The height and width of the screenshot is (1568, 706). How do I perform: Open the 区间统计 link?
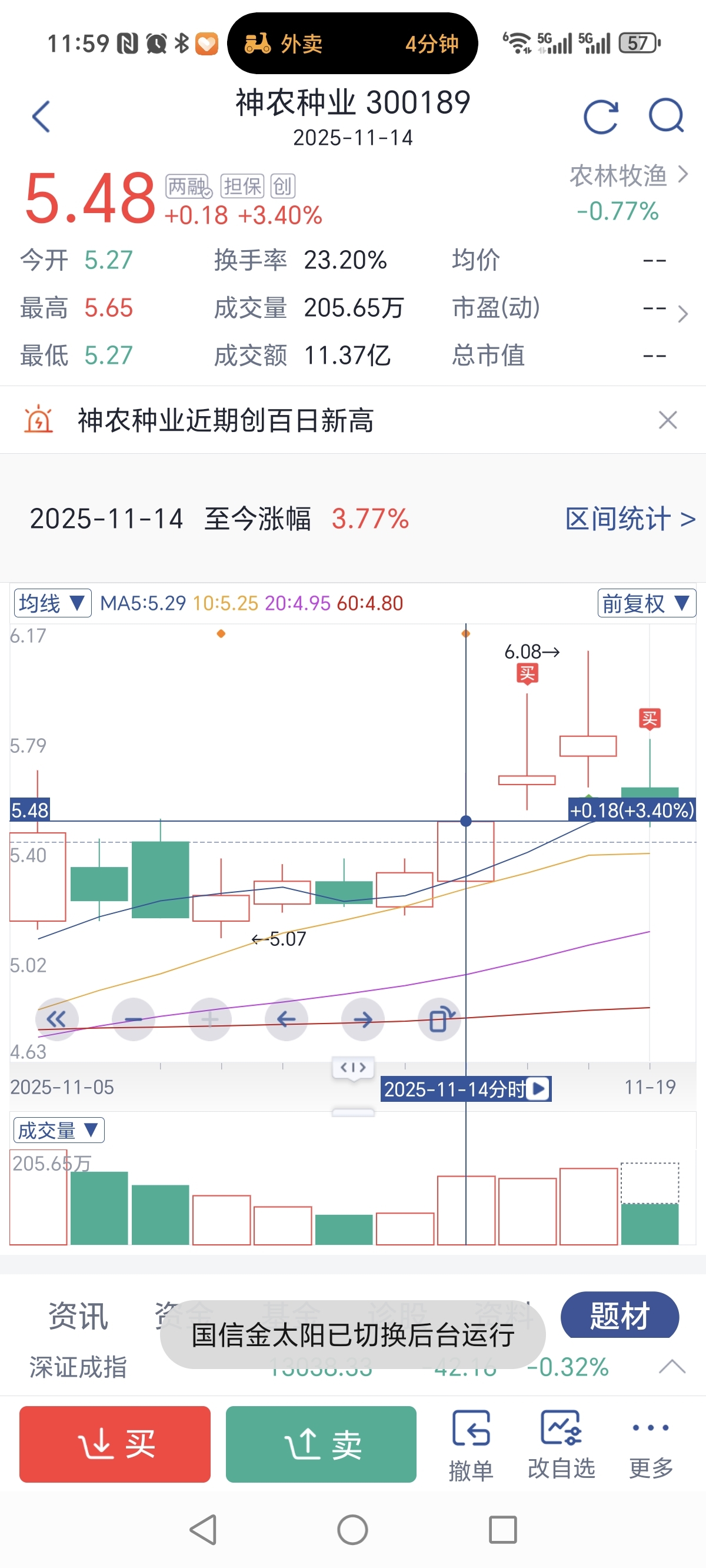(630, 519)
